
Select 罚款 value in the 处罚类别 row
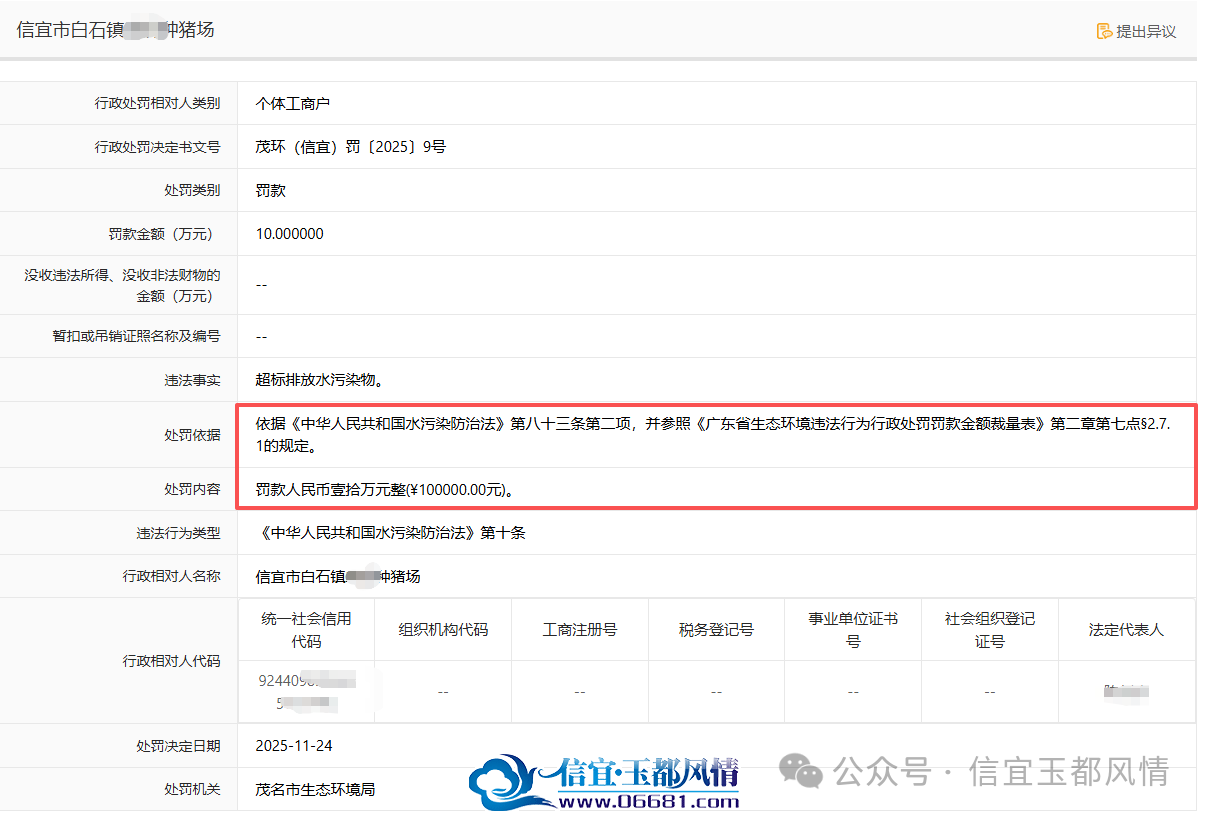point(271,190)
